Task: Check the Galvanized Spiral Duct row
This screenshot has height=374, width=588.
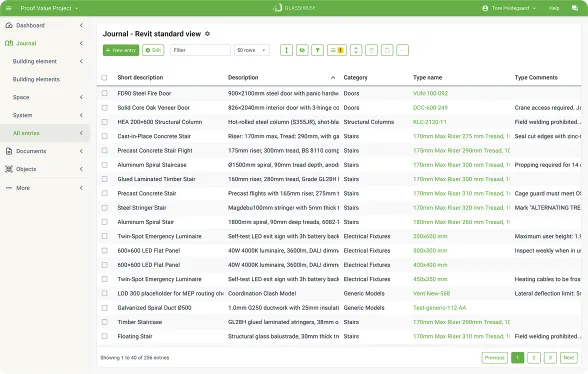Action: tap(104, 308)
